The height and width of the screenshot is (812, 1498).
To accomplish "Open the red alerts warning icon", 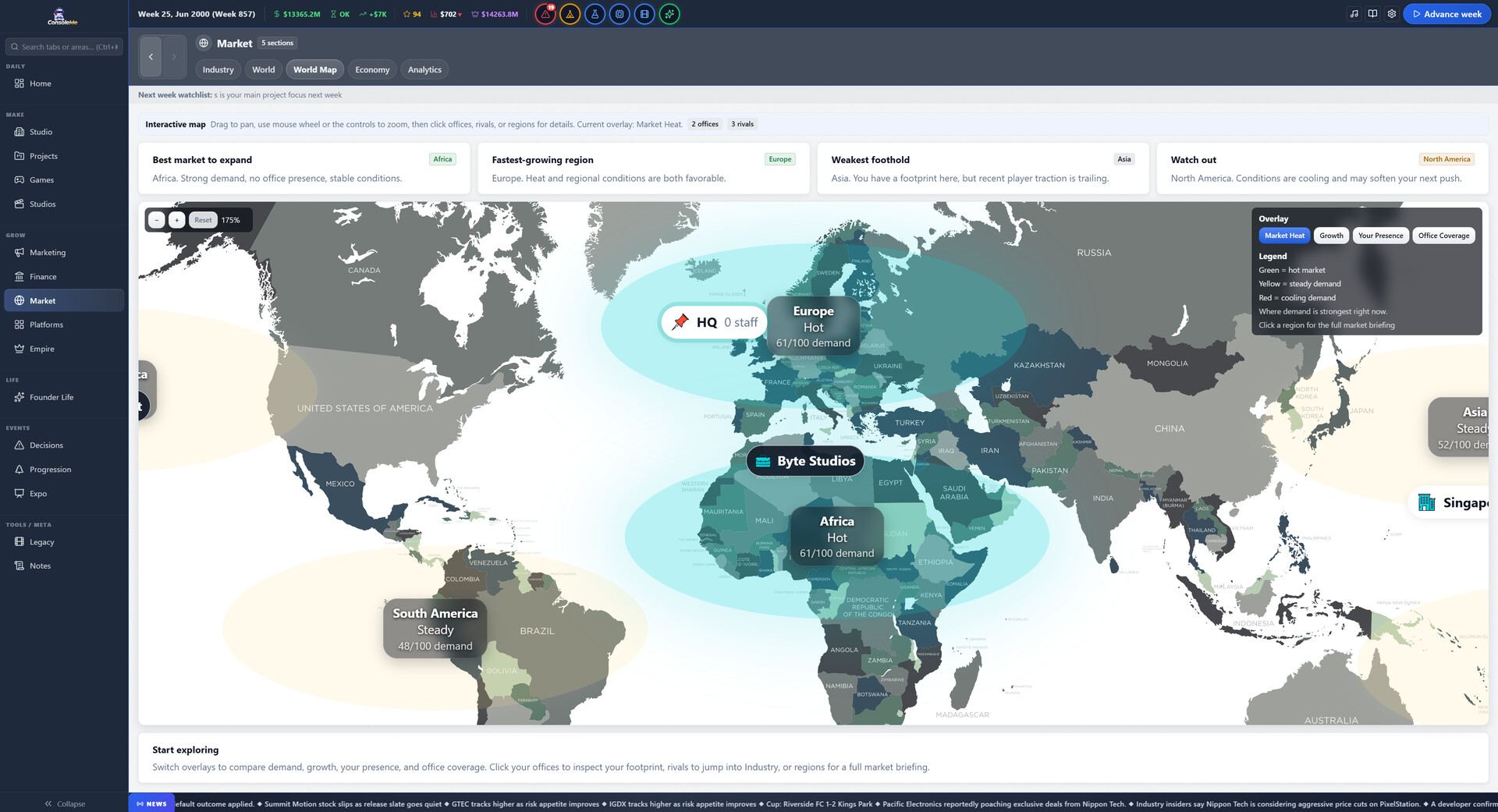I will 545,14.
